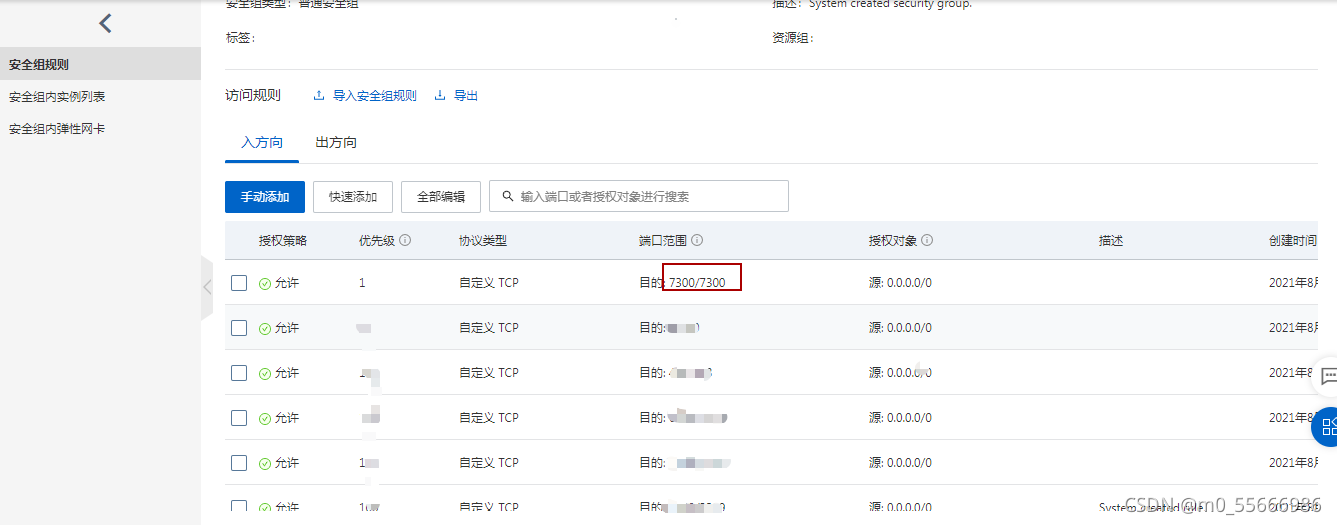1337x525 pixels.
Task: Click the 授权策略 column header
Action: coord(283,241)
